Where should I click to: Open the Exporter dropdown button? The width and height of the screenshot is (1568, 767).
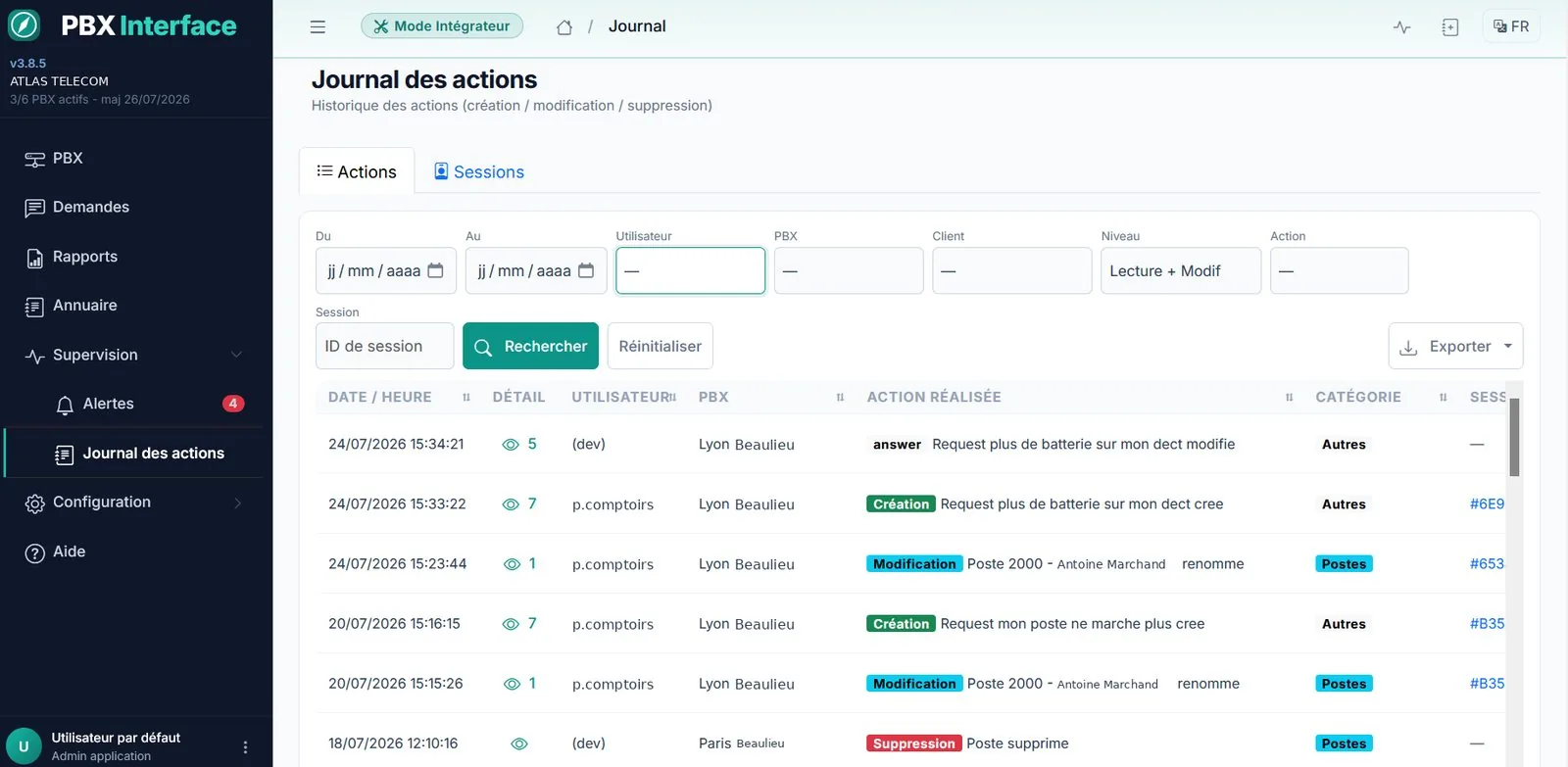click(x=1455, y=347)
